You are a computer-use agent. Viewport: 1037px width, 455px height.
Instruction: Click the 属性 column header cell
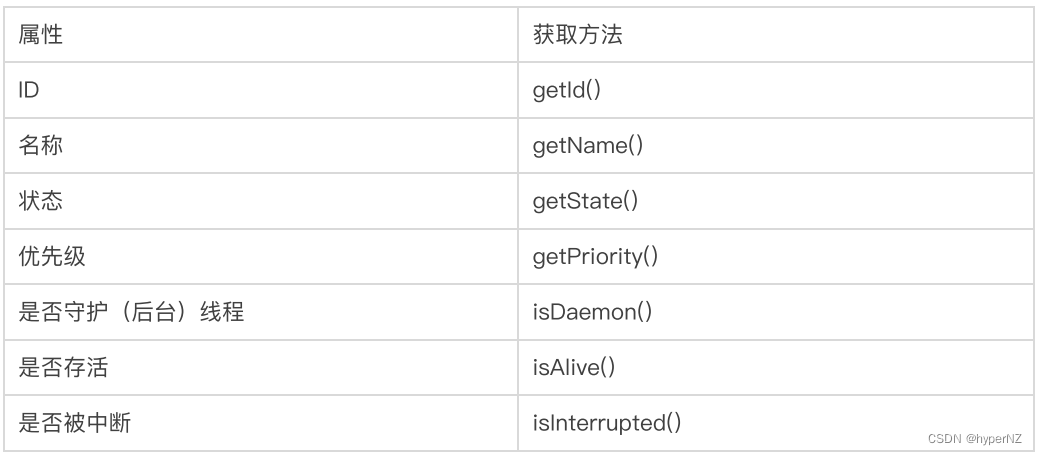pyautogui.click(x=41, y=35)
